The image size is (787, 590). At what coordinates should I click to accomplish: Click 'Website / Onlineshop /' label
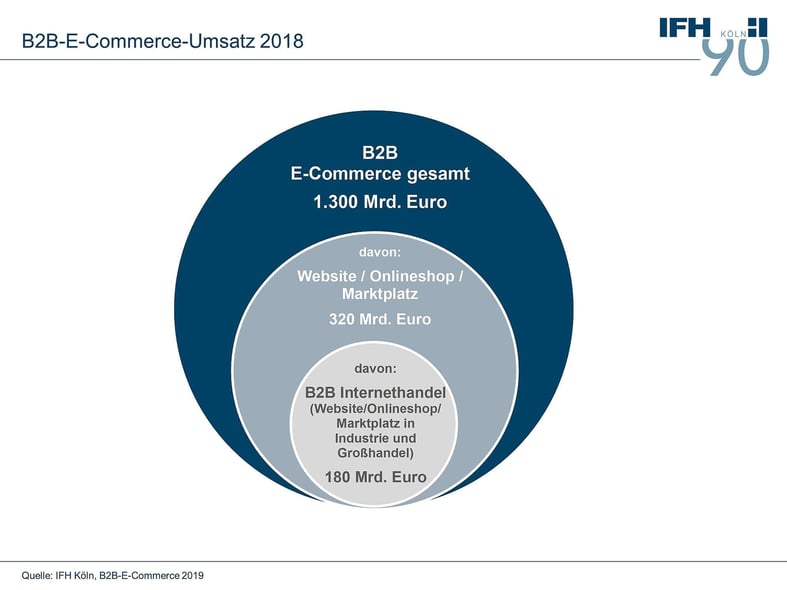click(x=380, y=276)
